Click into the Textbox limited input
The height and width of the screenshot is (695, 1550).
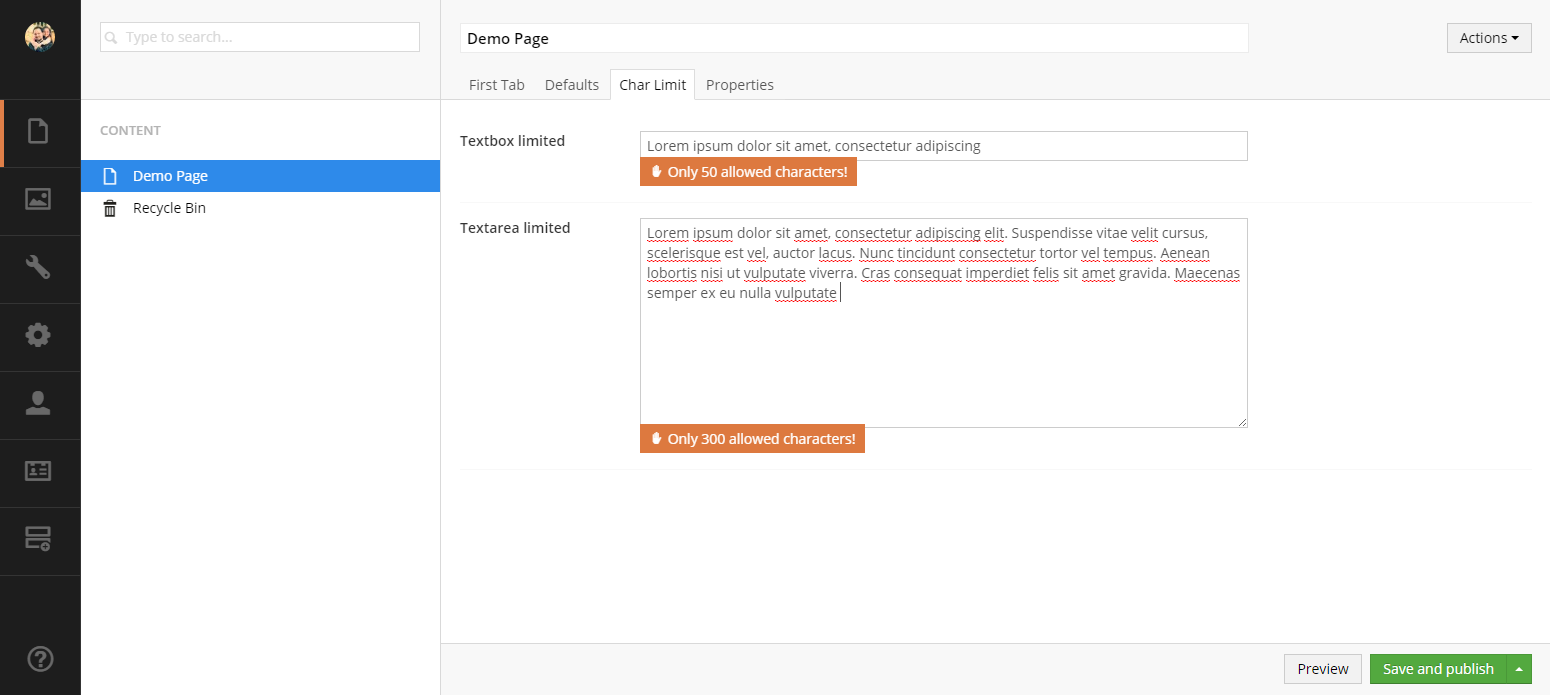943,146
